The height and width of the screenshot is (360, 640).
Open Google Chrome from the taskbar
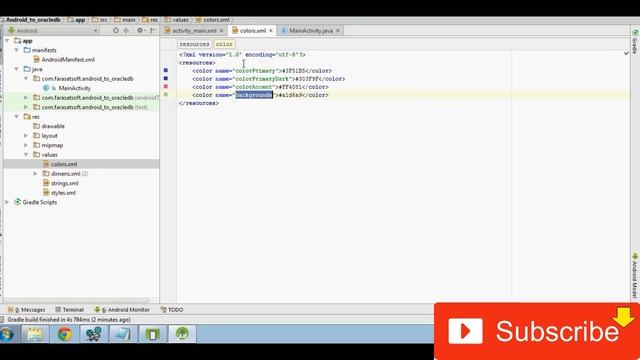pyautogui.click(x=64, y=334)
